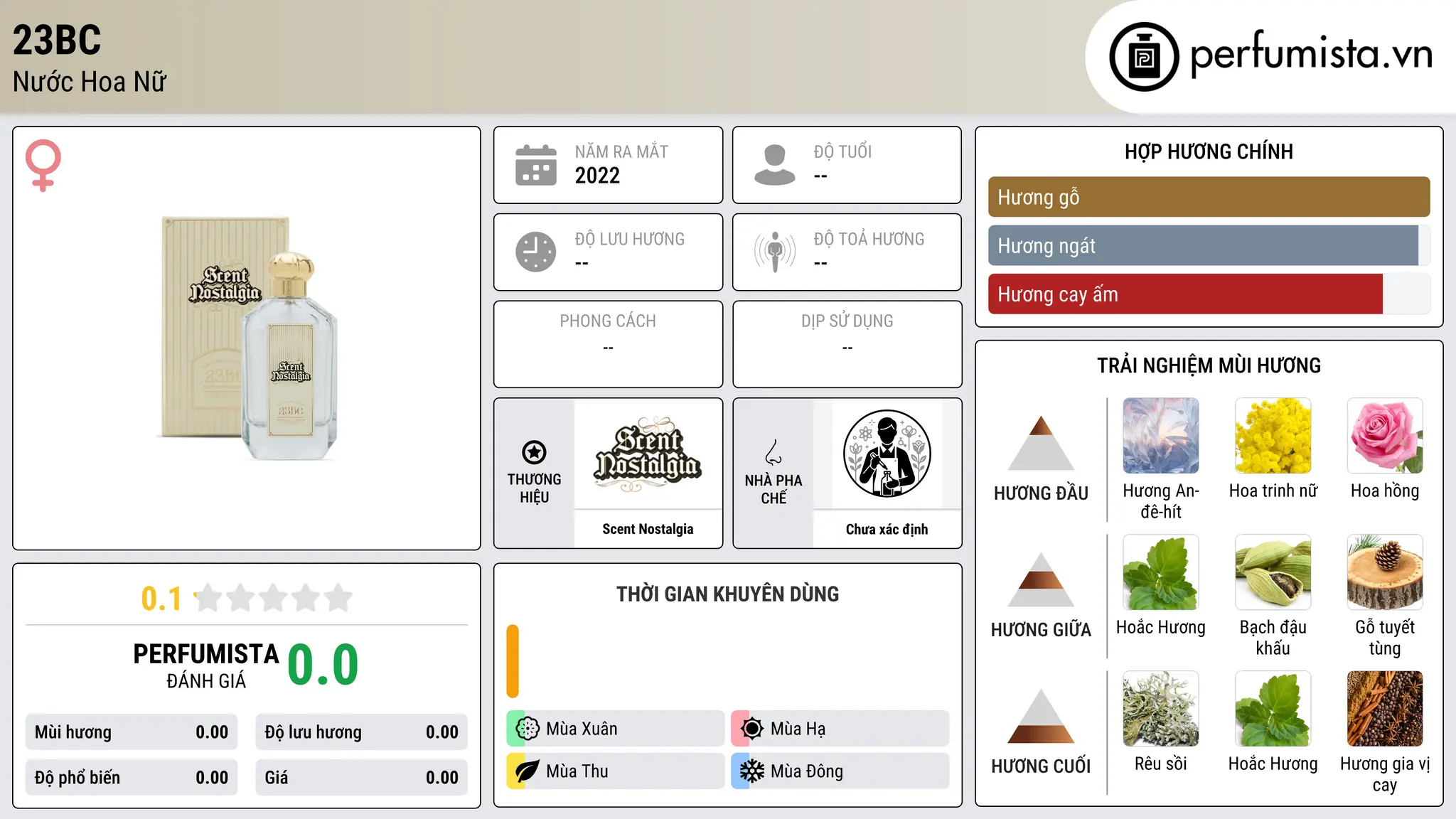Select the Mùa Thu season label
This screenshot has height=819, width=1456.
577,771
